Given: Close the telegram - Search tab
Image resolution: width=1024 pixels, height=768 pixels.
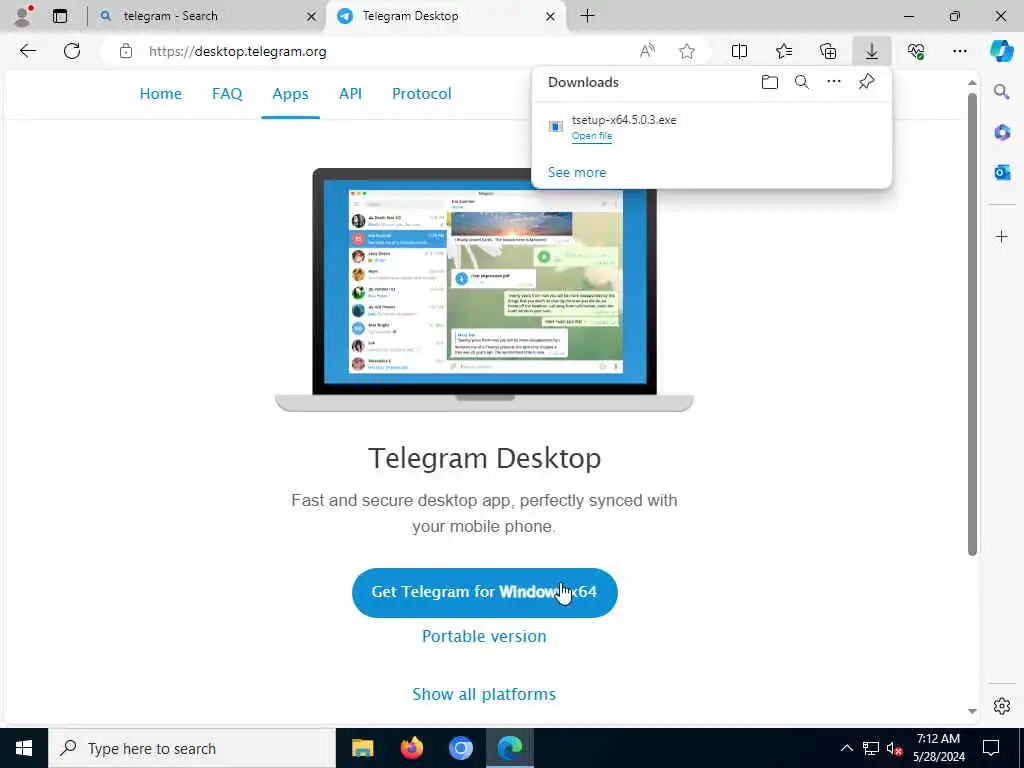Looking at the screenshot, I should [x=312, y=16].
